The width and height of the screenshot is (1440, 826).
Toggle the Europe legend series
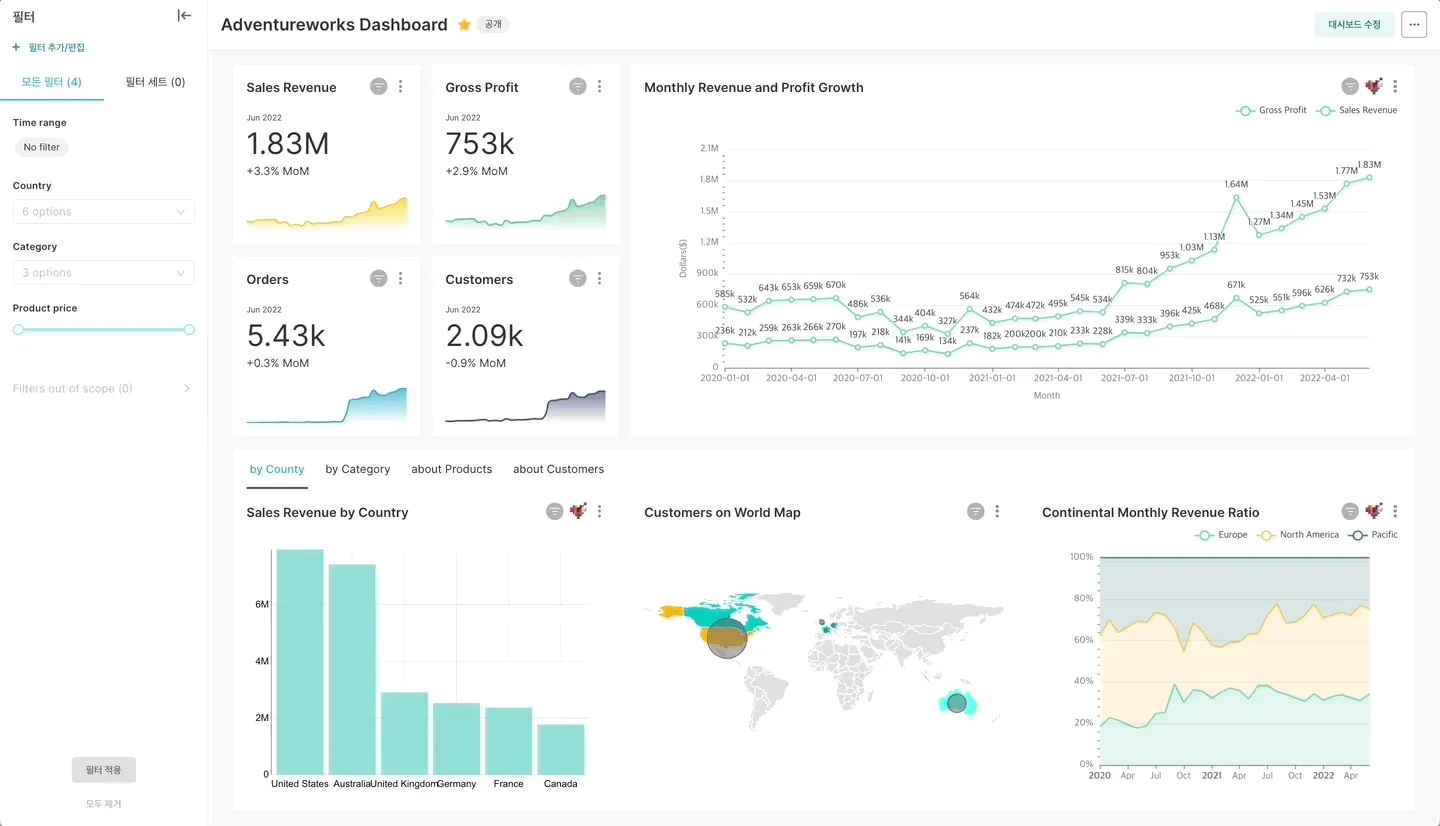[x=1221, y=535]
